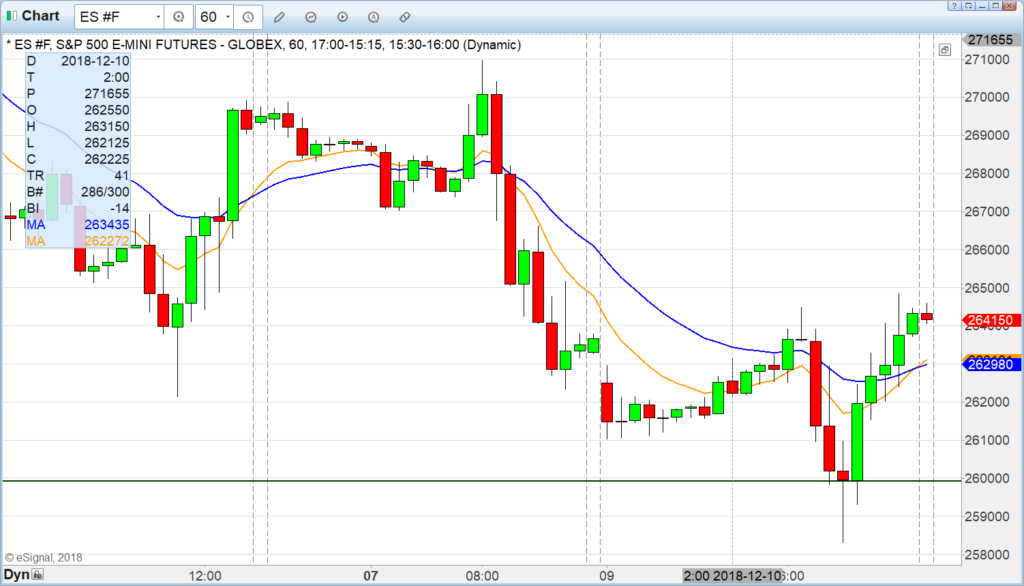
Task: Maximize the chart window
Action: pos(995,5)
